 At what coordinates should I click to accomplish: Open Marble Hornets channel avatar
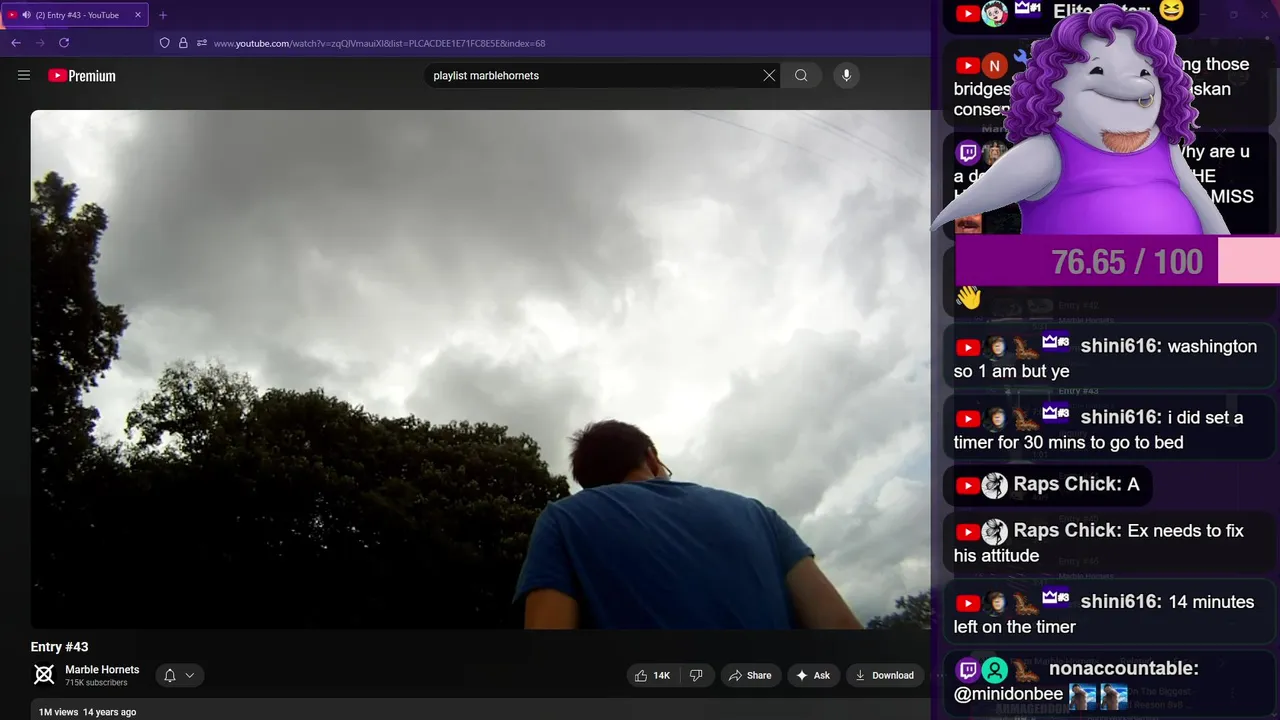[x=44, y=675]
